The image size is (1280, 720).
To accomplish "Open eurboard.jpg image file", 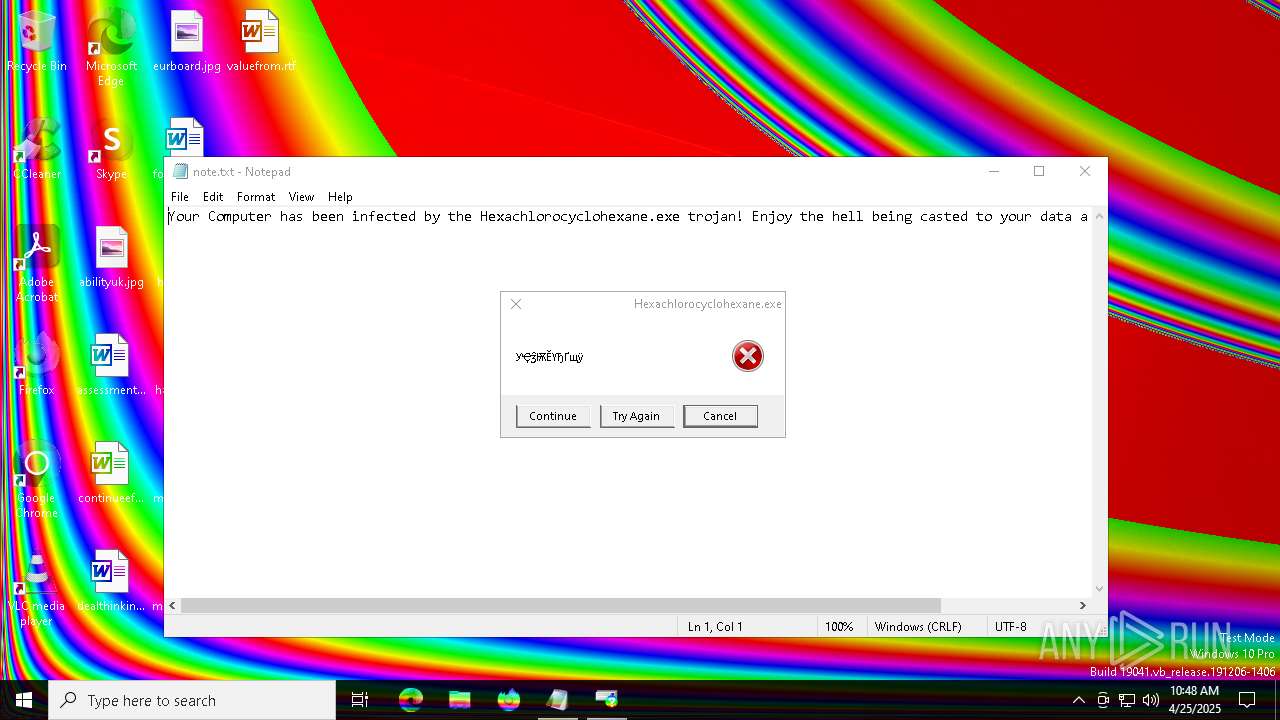I will coord(186,42).
